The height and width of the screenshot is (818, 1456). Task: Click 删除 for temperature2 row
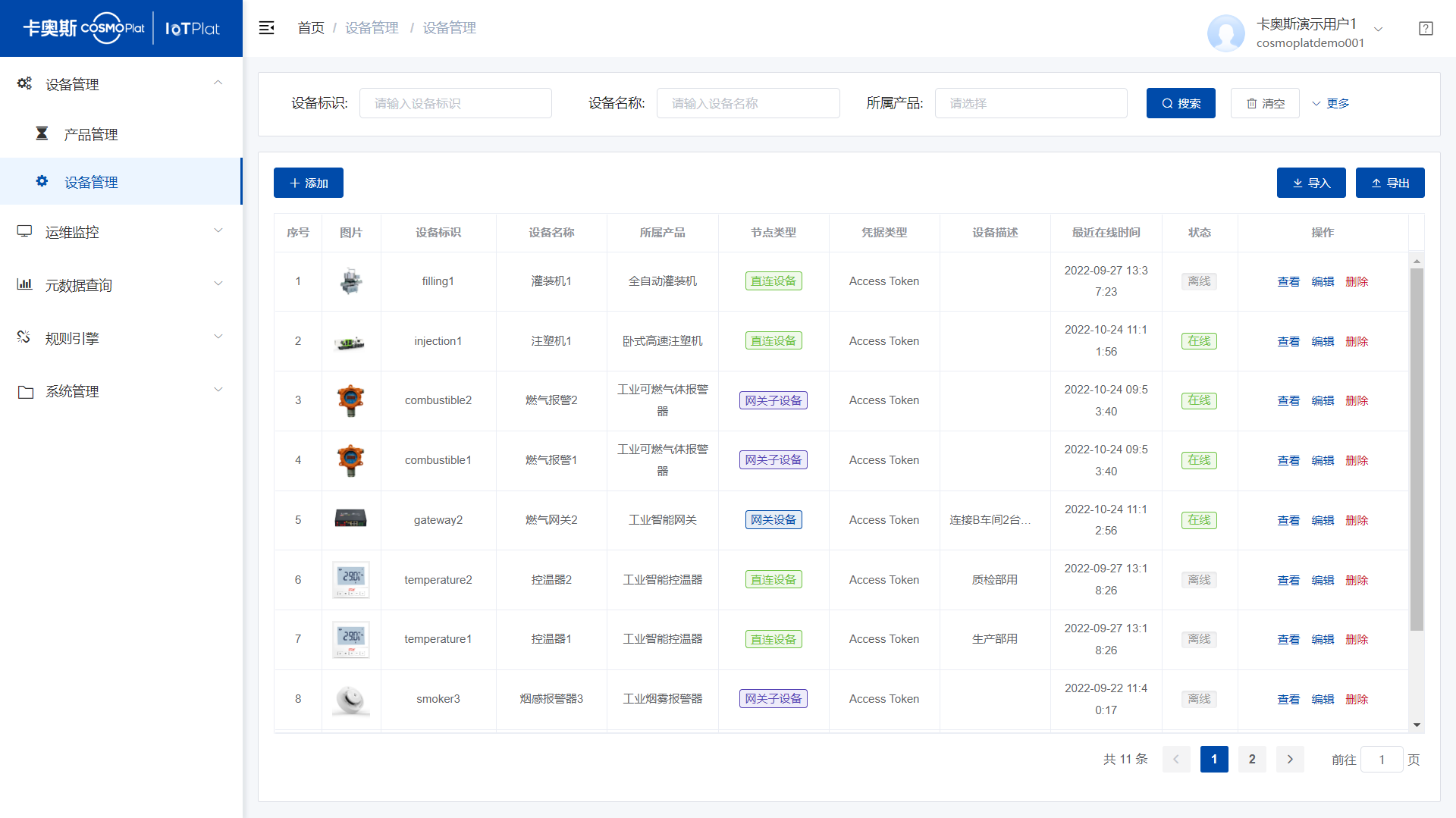pyautogui.click(x=1357, y=580)
